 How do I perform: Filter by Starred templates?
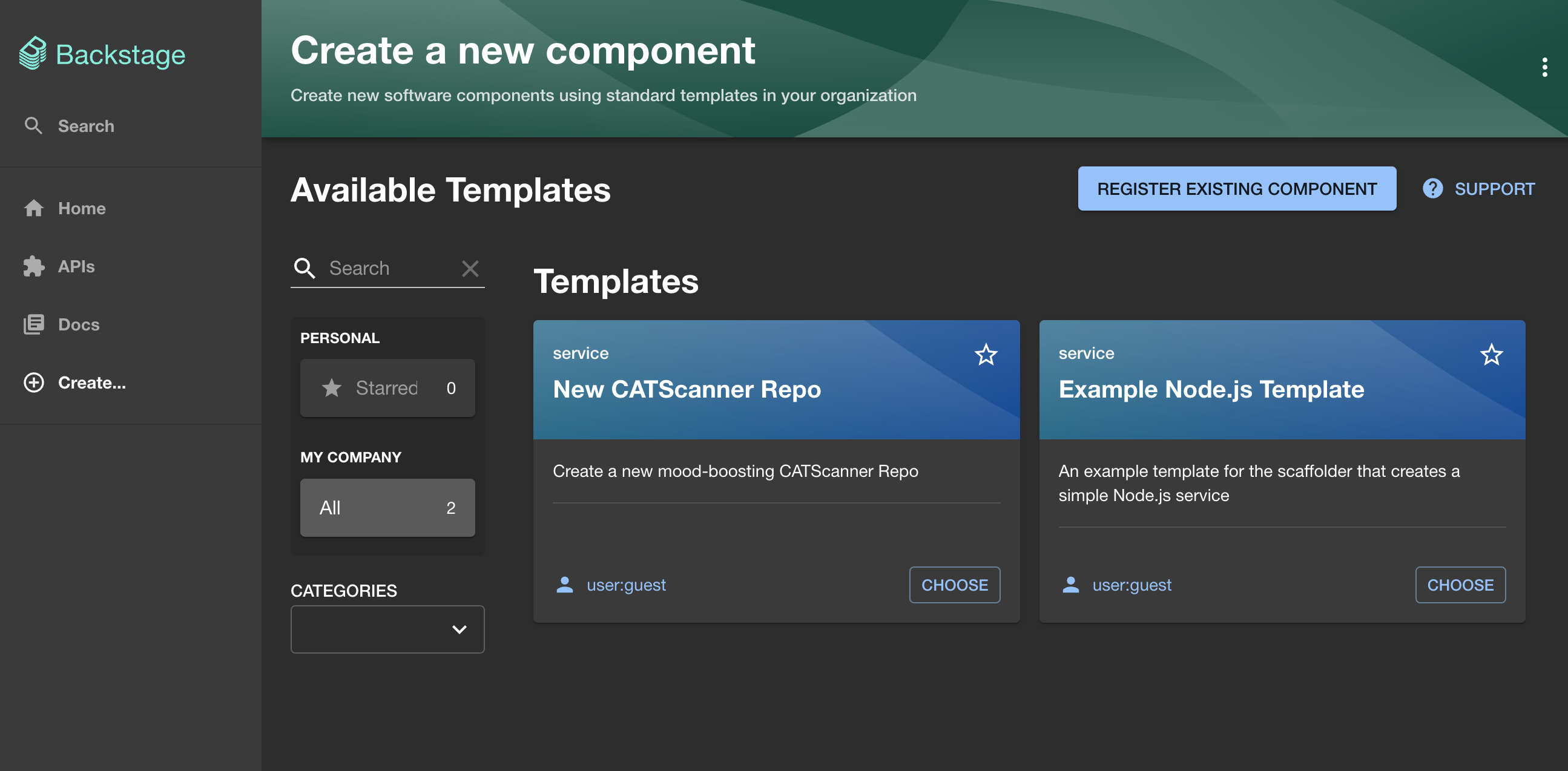coord(387,388)
